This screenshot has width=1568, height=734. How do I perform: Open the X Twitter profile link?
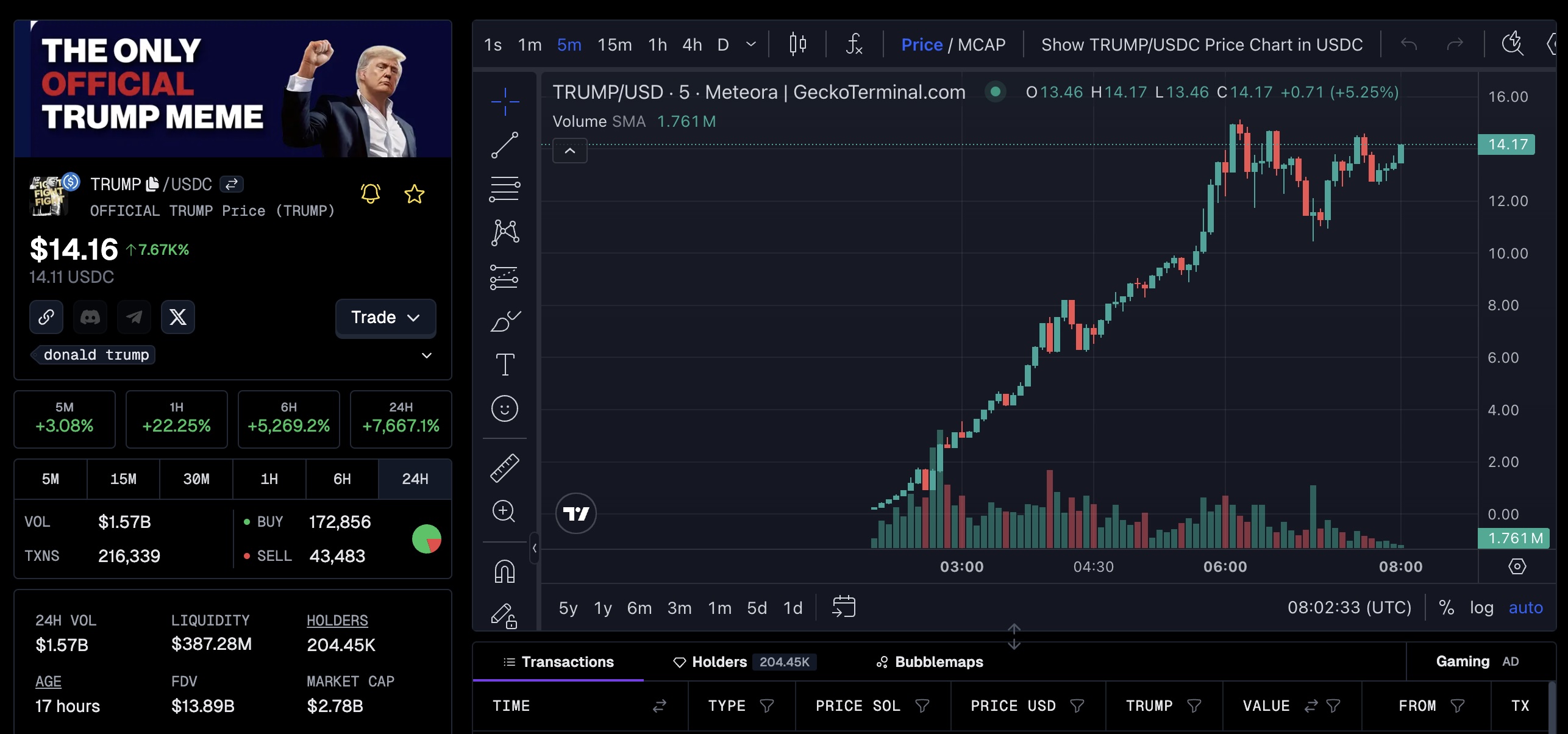click(178, 317)
